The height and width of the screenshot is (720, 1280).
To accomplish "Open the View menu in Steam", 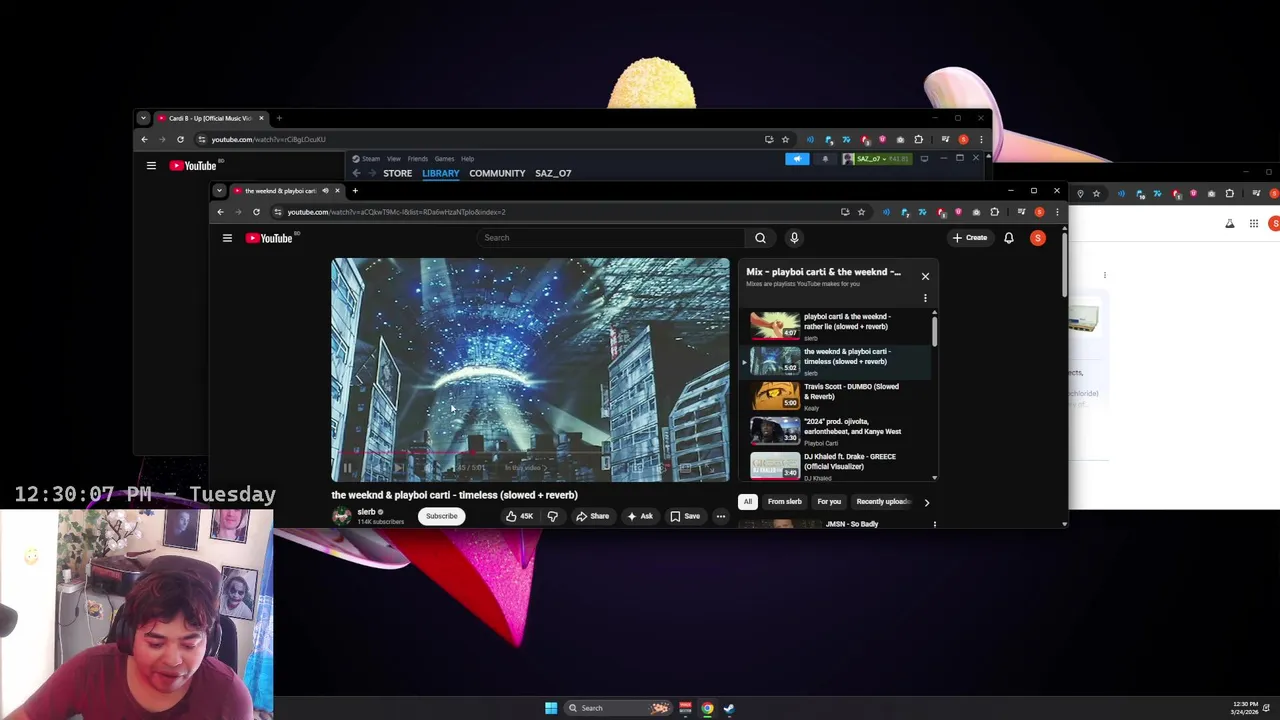I will click(394, 159).
